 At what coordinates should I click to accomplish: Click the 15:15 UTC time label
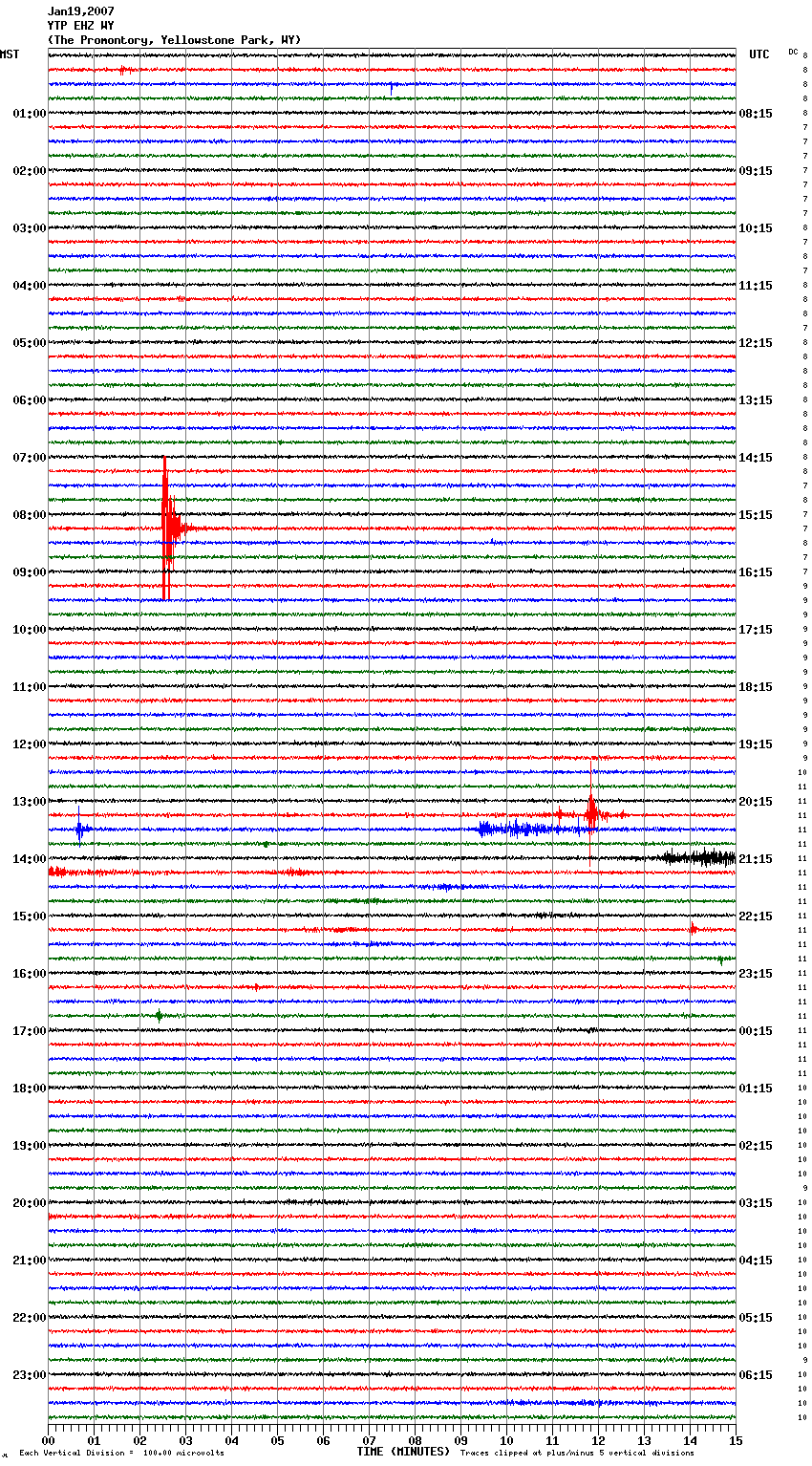coord(756,515)
